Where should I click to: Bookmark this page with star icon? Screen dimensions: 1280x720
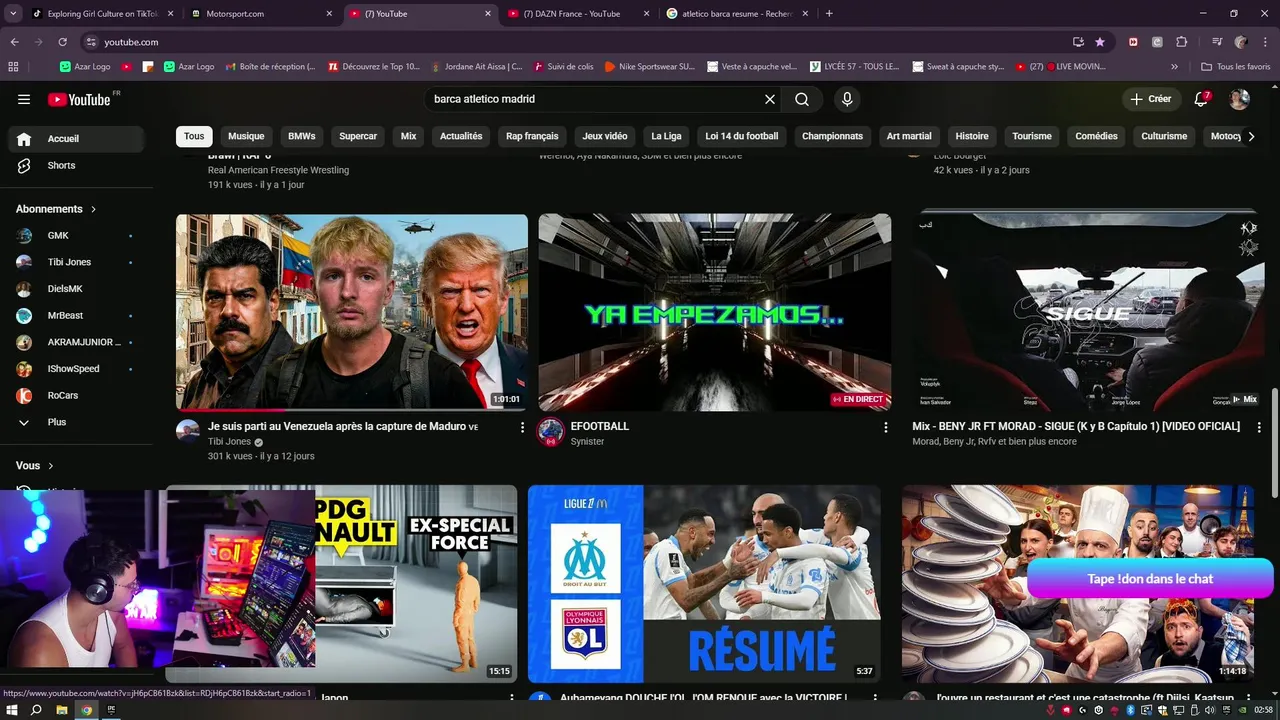click(x=1100, y=42)
